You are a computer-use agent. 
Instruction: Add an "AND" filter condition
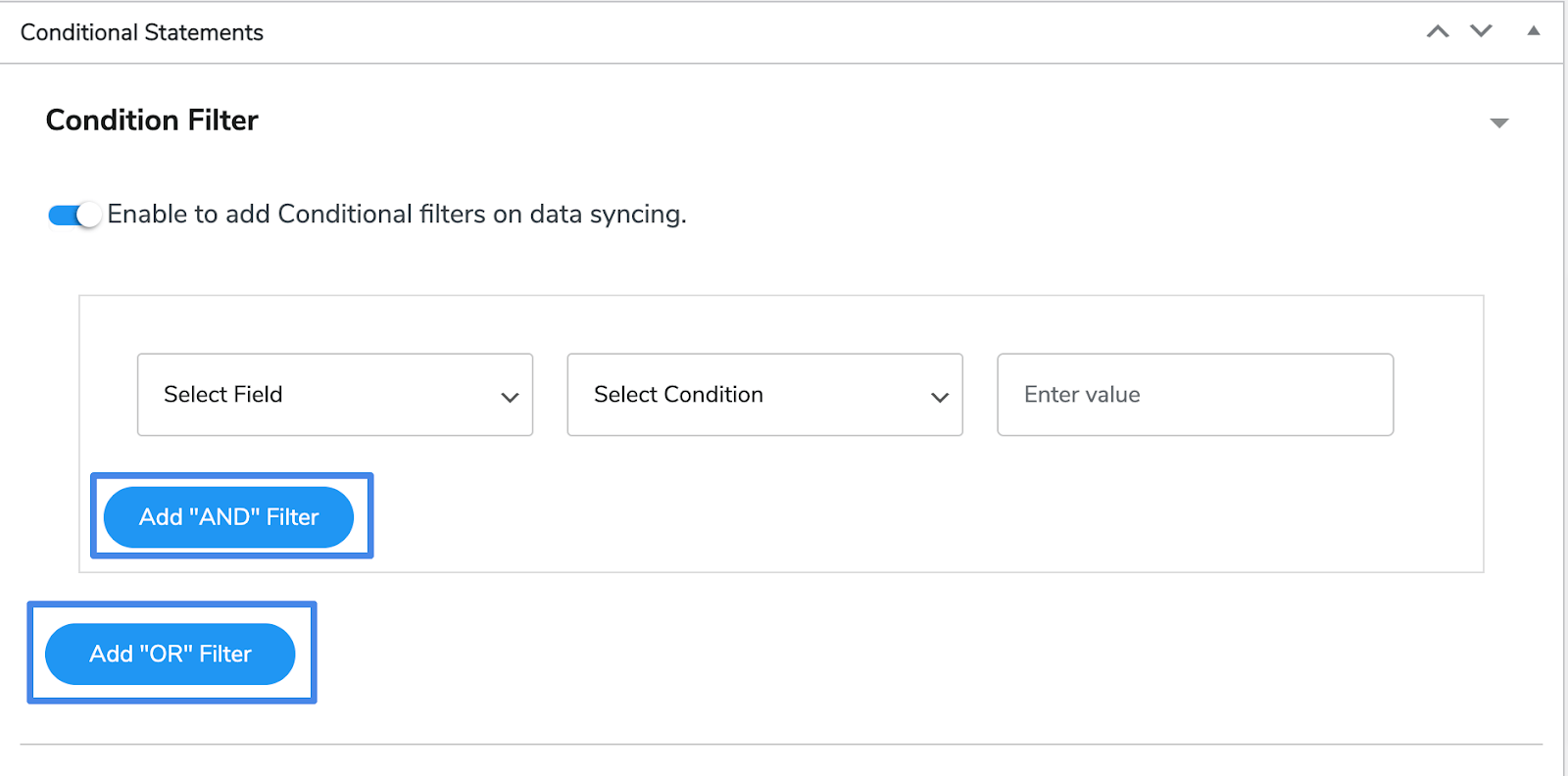(x=228, y=516)
